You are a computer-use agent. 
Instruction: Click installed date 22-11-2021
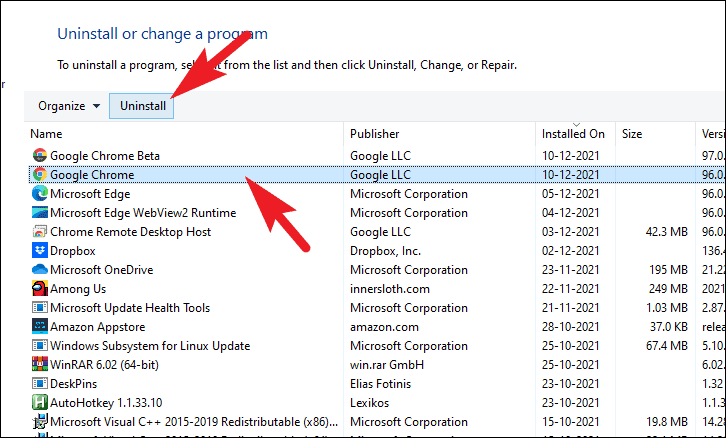pos(570,288)
